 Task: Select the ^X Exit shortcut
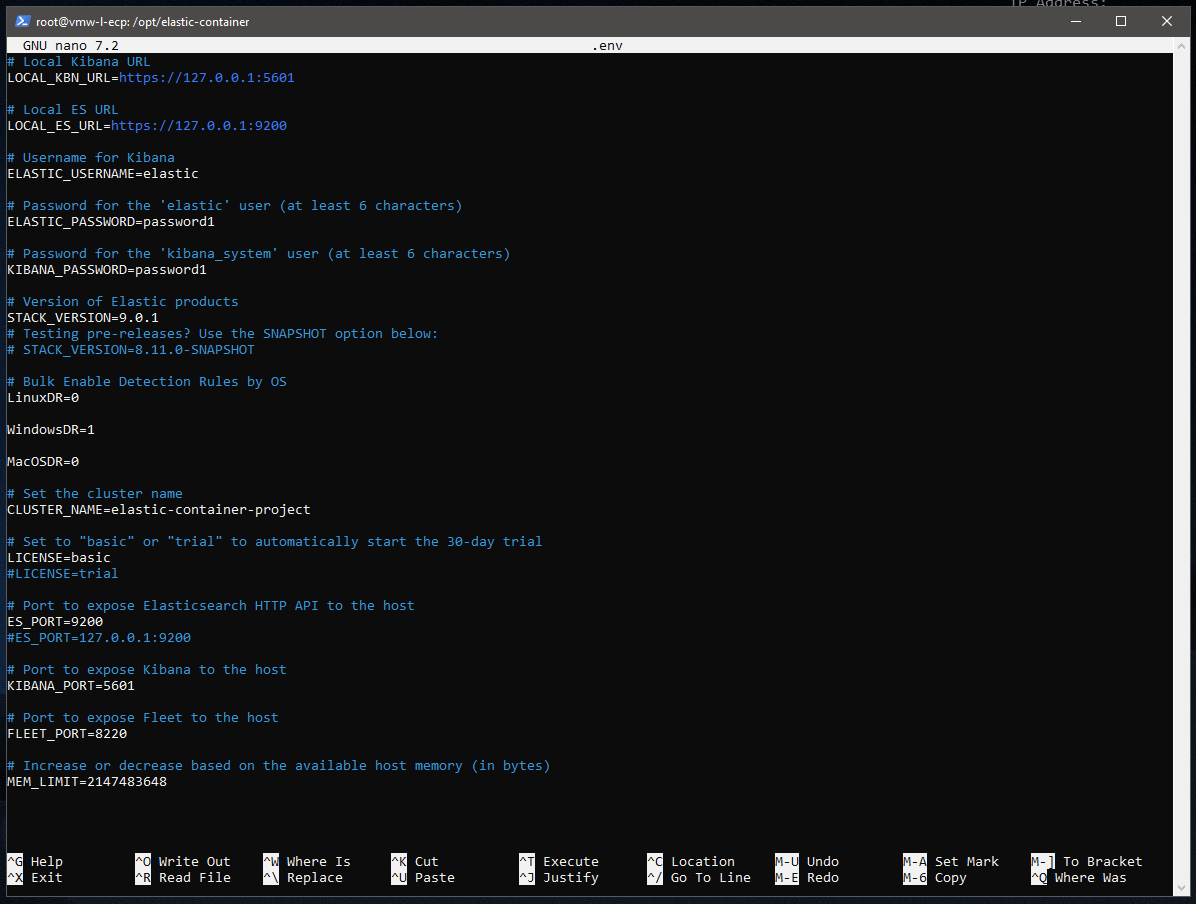coord(35,877)
